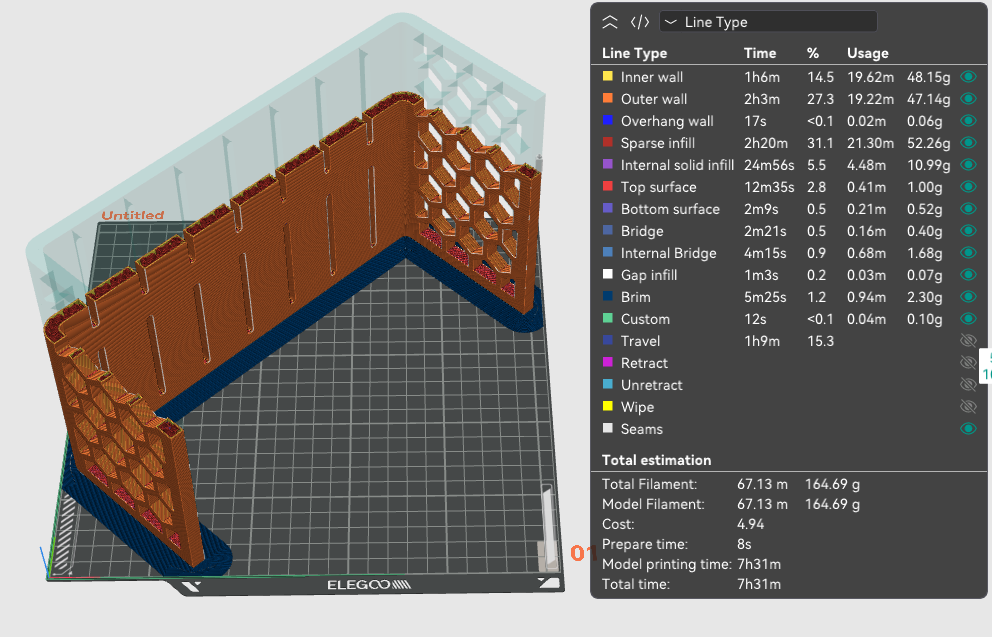The width and height of the screenshot is (992, 637).
Task: Show Wipe moves with eye icon
Action: [968, 407]
